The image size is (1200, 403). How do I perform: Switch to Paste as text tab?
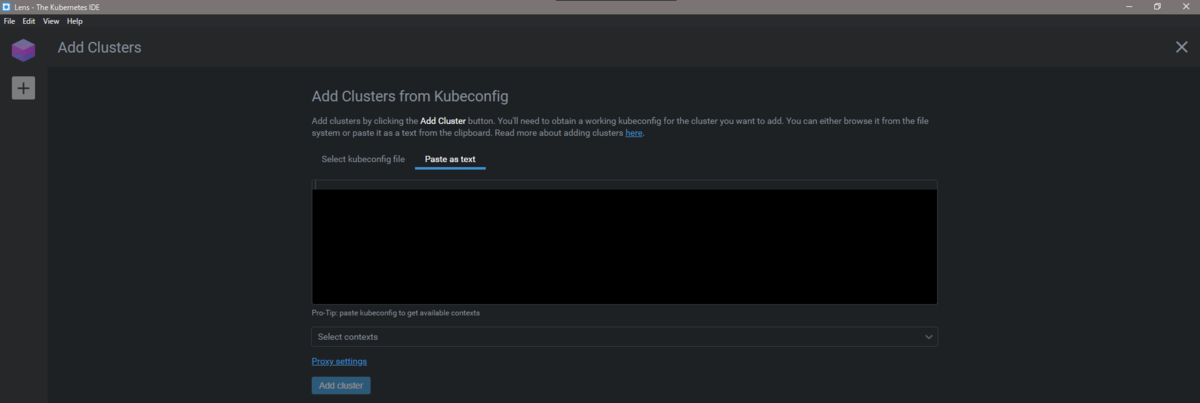click(450, 159)
